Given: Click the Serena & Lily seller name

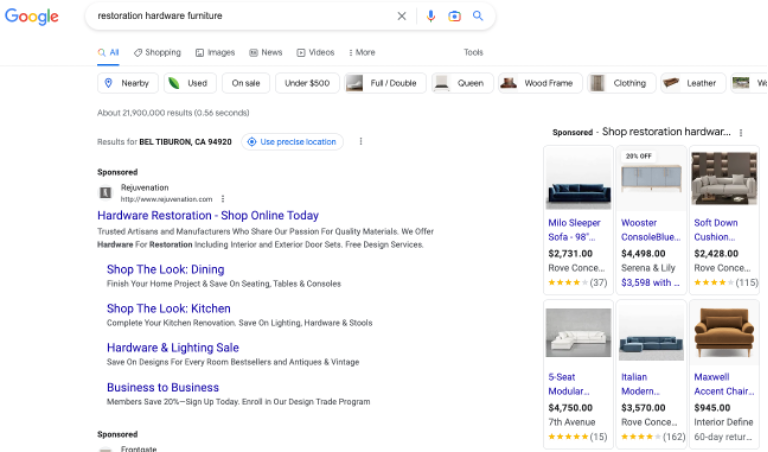Looking at the screenshot, I should pyautogui.click(x=648, y=268).
